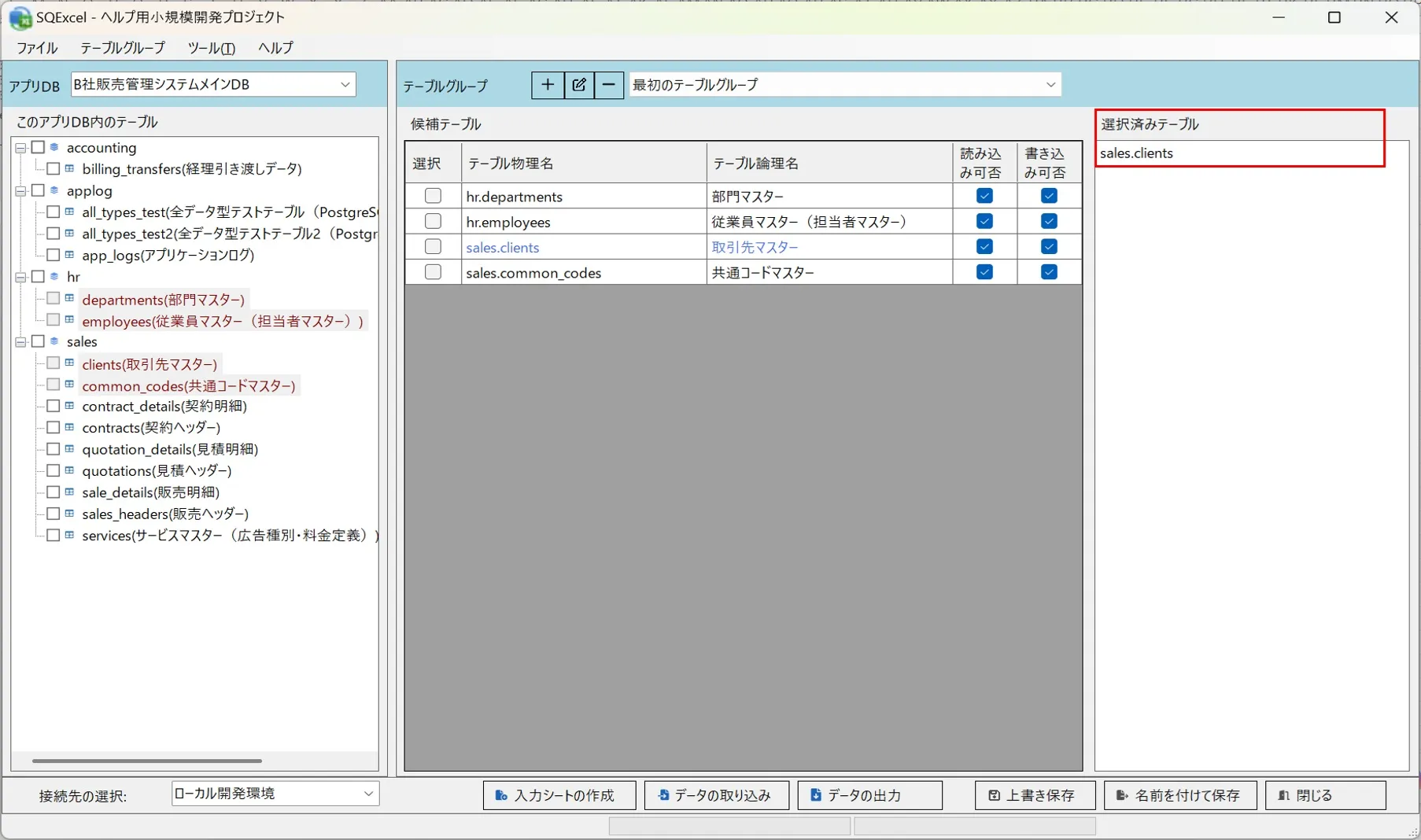Toggle write-permission checkbox for hr.departments
1421x840 pixels.
pos(1049,196)
